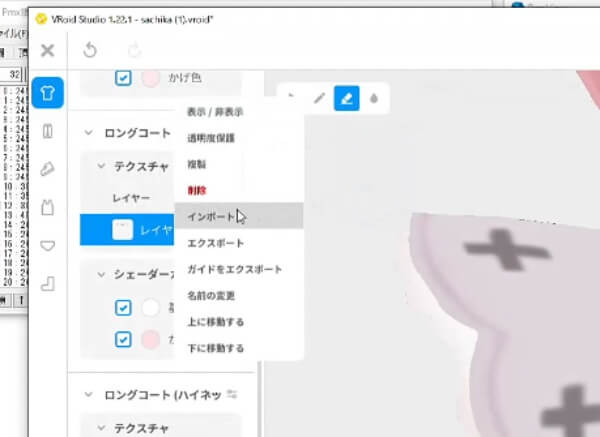Select the tops clothing category icon

click(48, 94)
